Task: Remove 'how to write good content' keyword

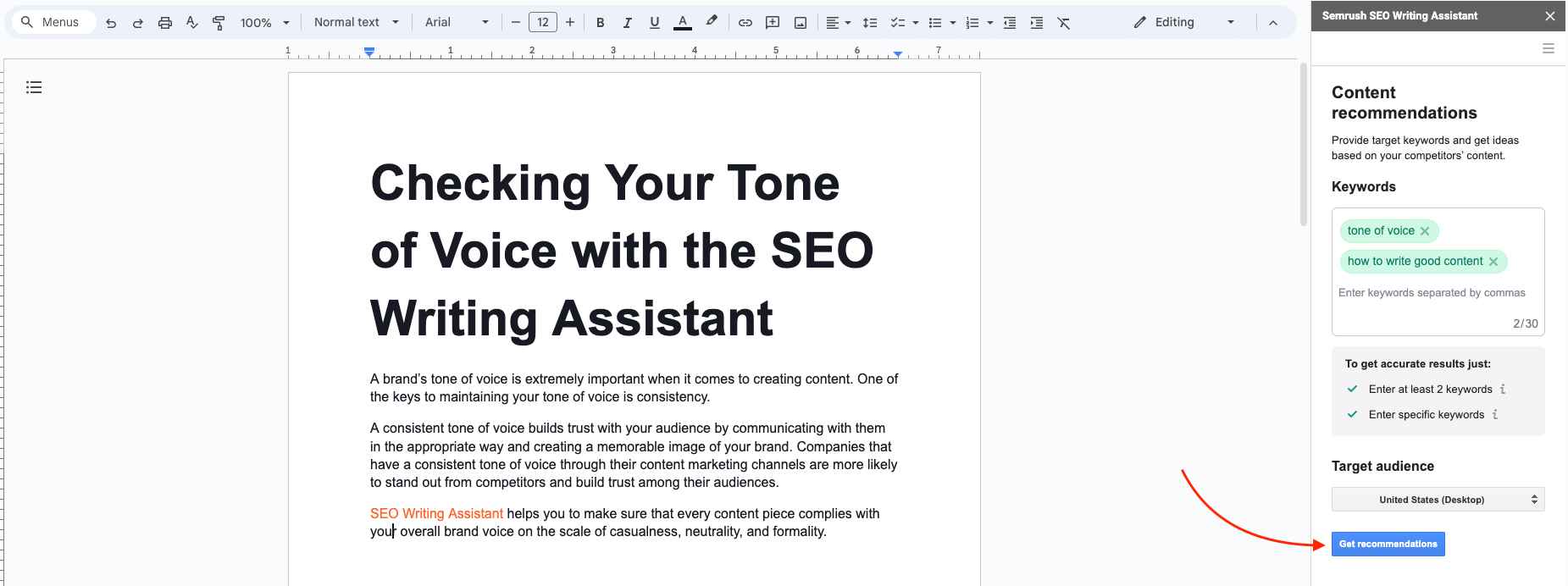Action: pyautogui.click(x=1493, y=262)
